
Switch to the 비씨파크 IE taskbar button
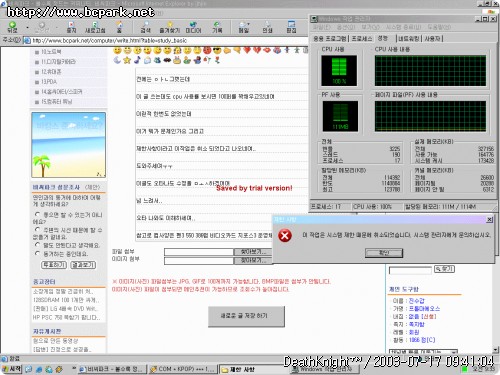tap(112, 369)
